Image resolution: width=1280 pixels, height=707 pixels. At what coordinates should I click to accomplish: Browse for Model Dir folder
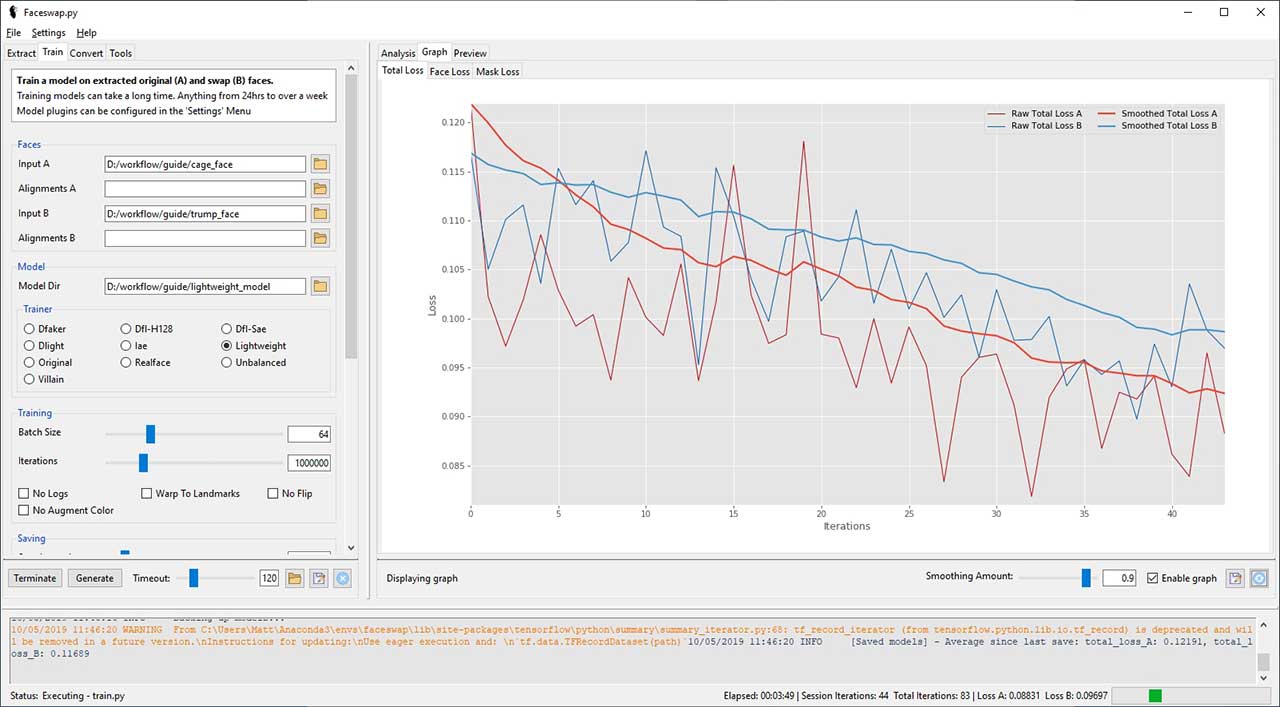320,286
